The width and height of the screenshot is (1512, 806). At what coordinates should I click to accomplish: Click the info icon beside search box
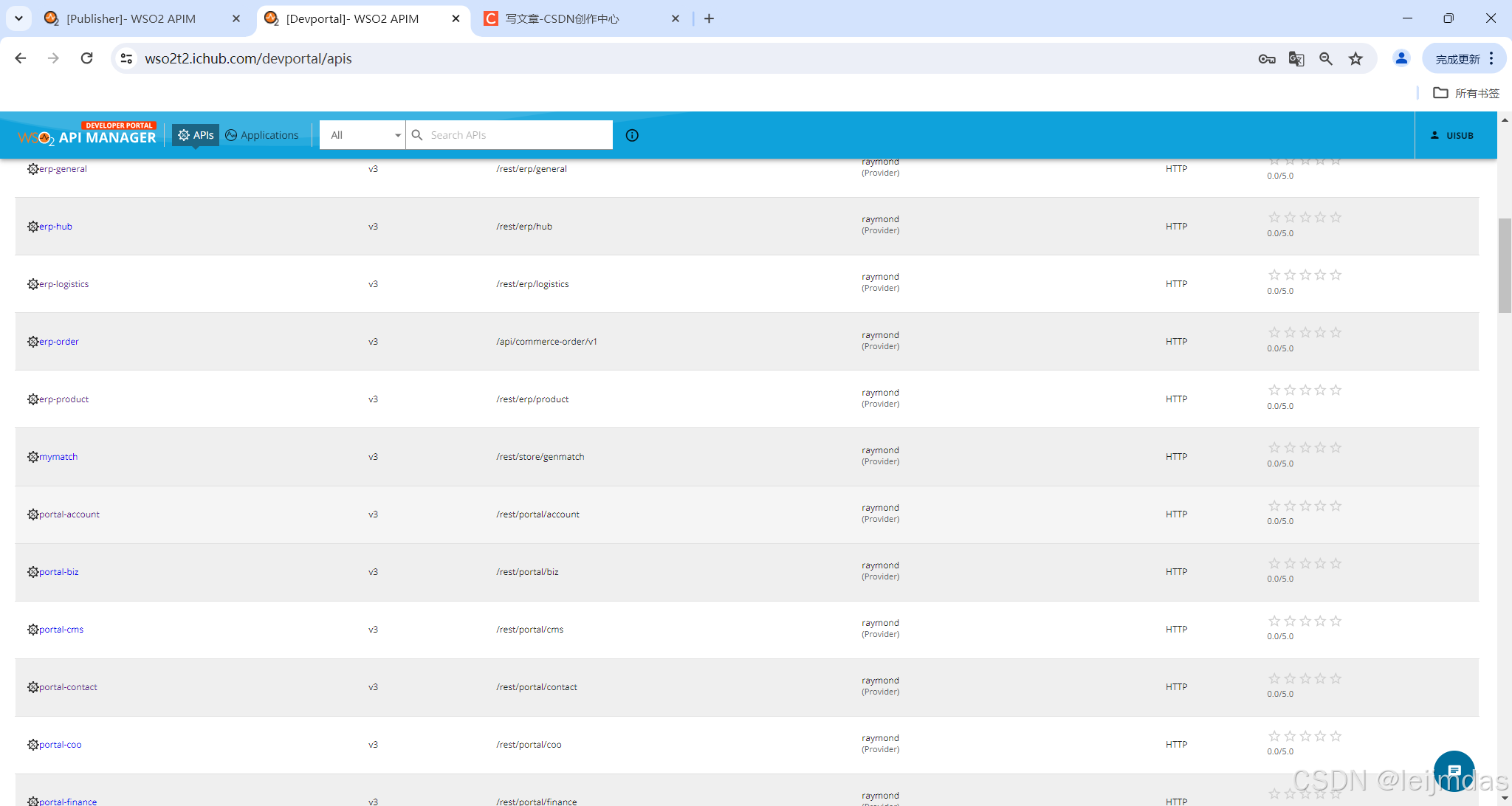pos(632,135)
